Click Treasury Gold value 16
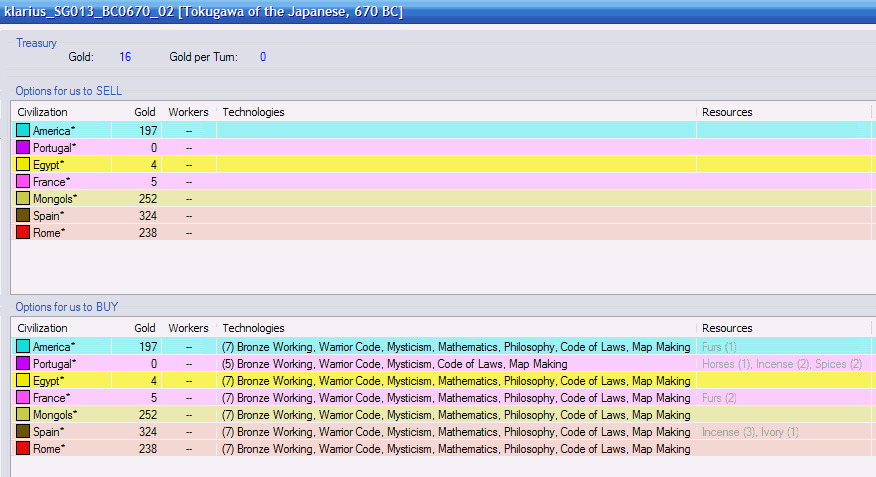Screen dimensions: 876x477 (125, 57)
